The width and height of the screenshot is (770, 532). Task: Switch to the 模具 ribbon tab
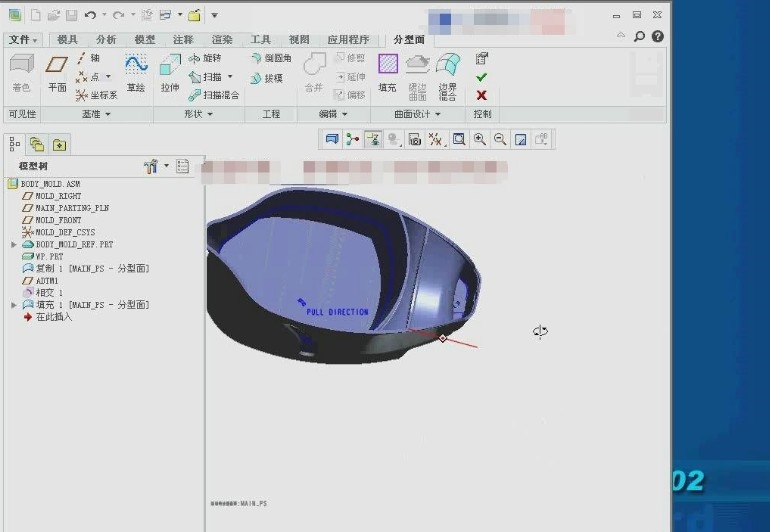tap(67, 39)
